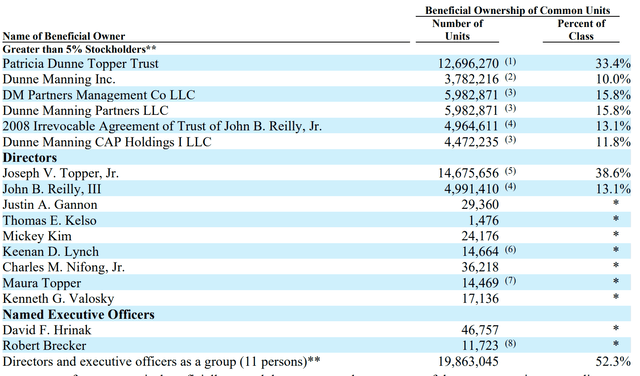Image resolution: width=640 pixels, height=376 pixels.
Task: Click the value 4,991,410
Action: [471, 189]
